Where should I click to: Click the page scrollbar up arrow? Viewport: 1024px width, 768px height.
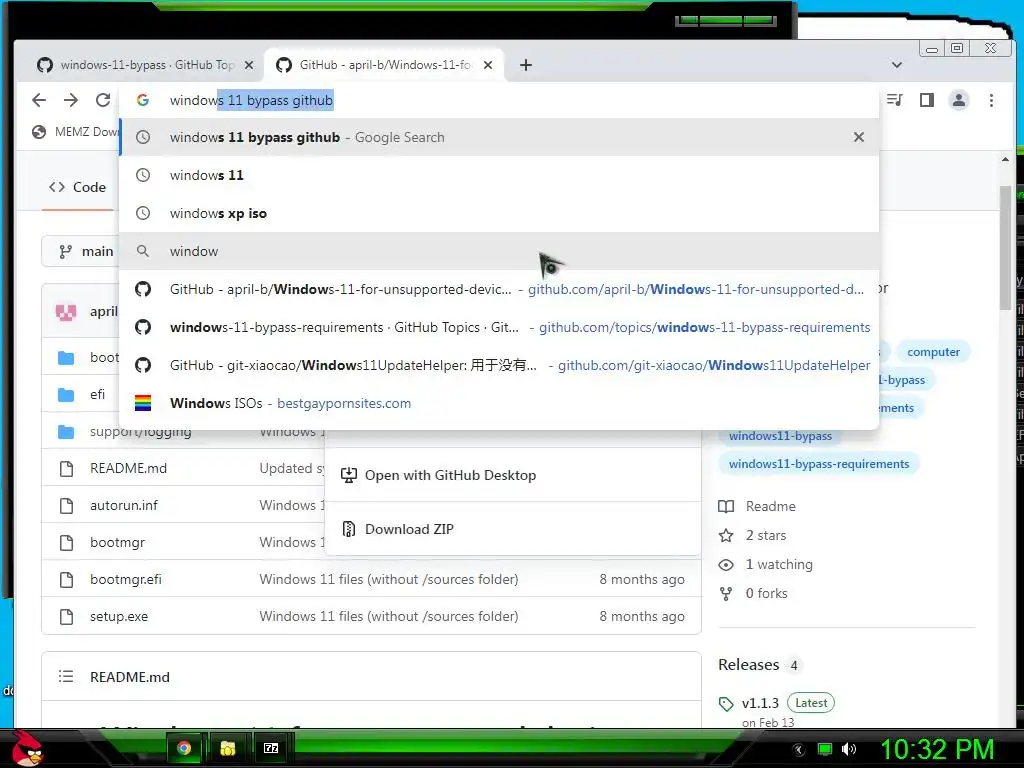tap(1005, 159)
